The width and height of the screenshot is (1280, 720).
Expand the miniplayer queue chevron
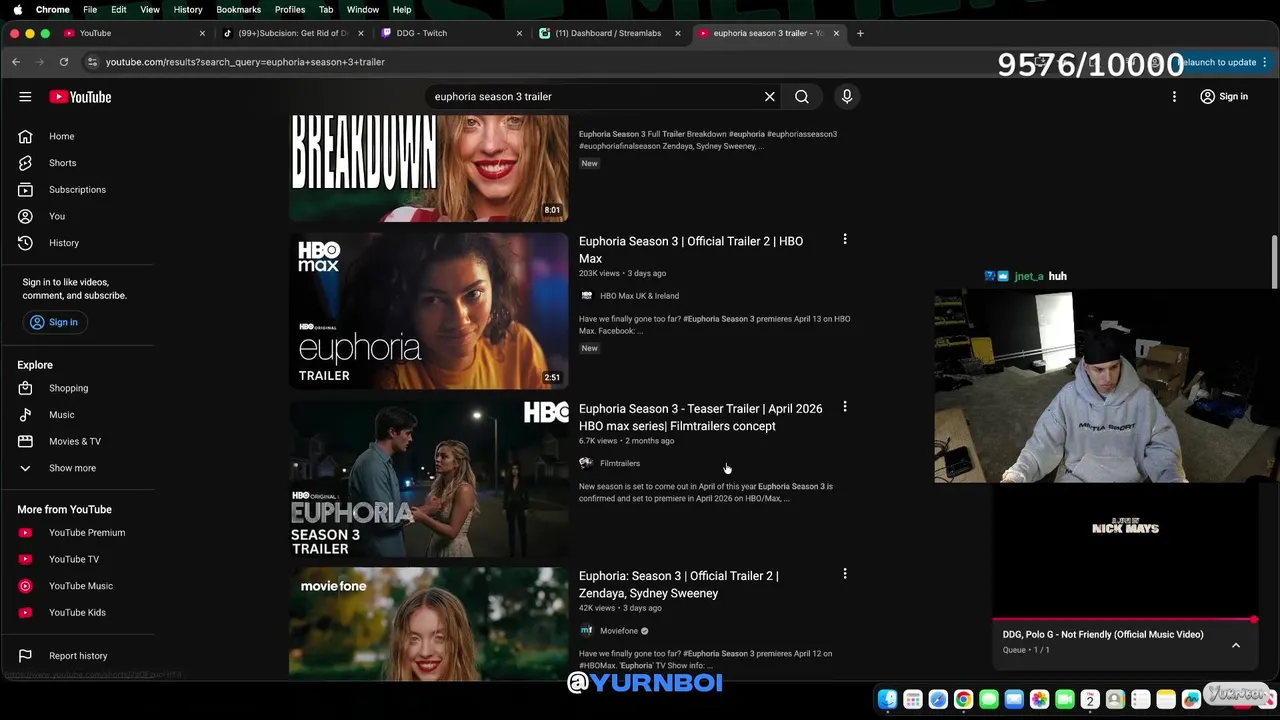1236,646
